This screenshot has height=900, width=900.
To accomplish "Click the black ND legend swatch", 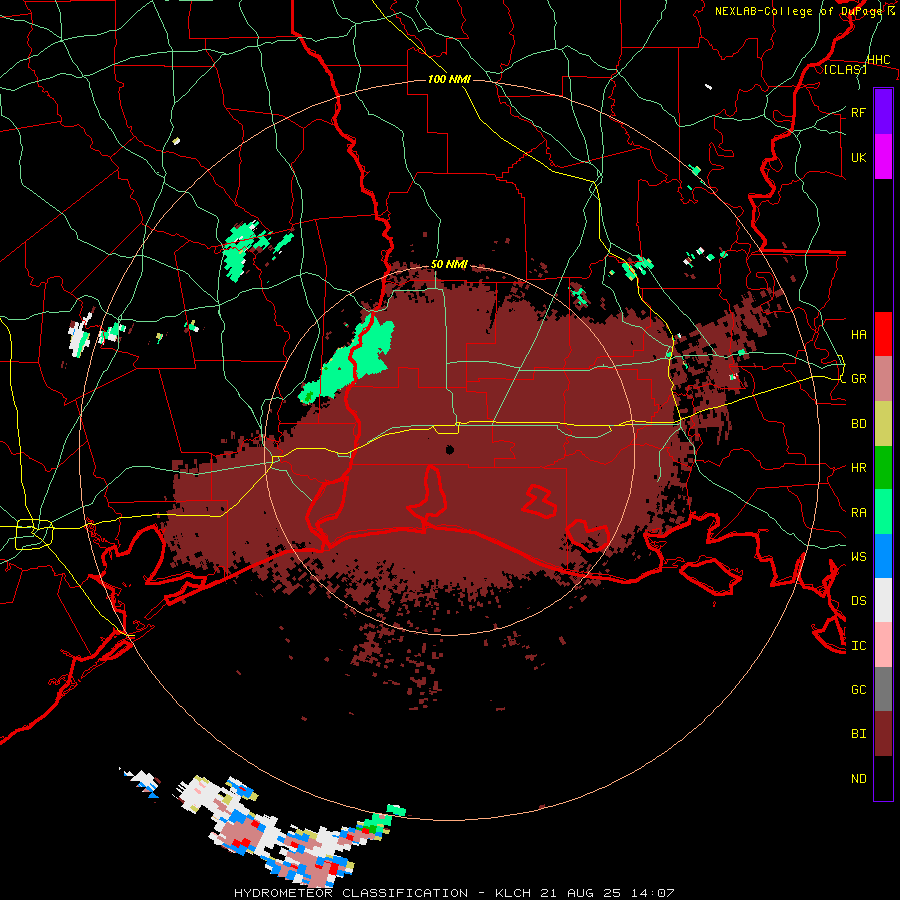I will 883,778.
